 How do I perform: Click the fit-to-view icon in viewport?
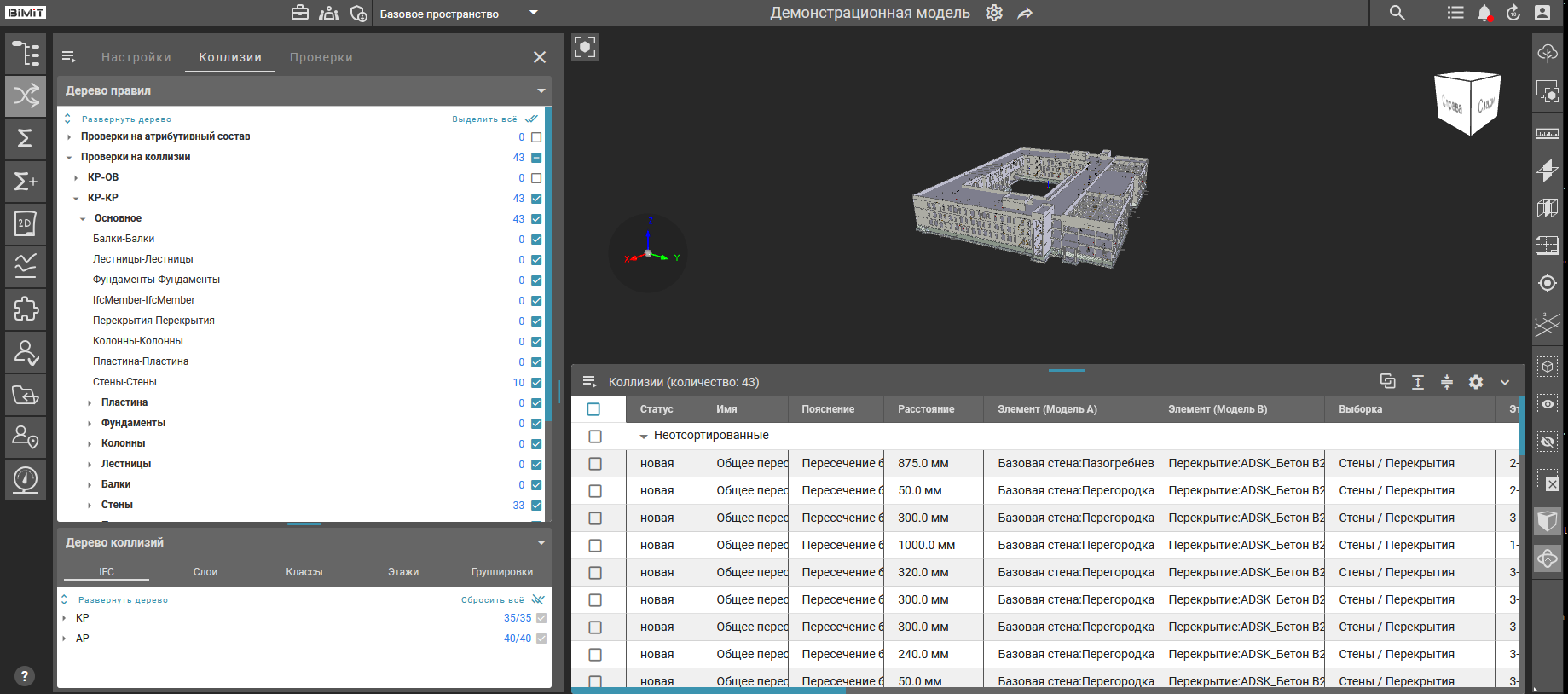(x=585, y=47)
